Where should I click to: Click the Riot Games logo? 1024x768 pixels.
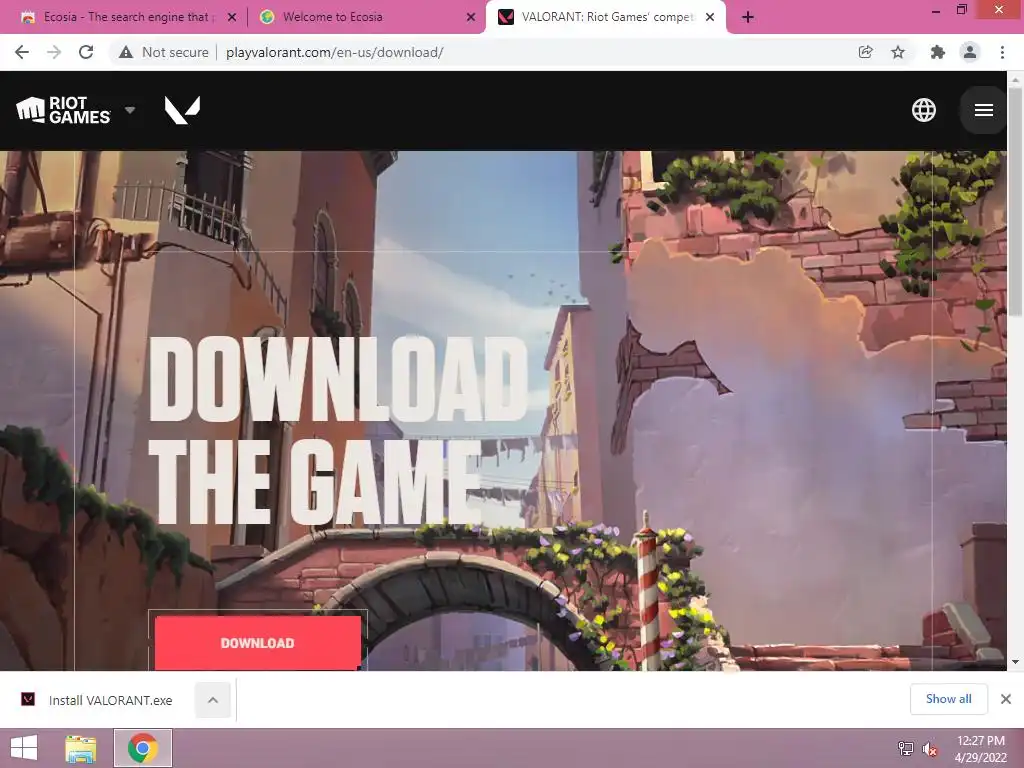point(63,110)
